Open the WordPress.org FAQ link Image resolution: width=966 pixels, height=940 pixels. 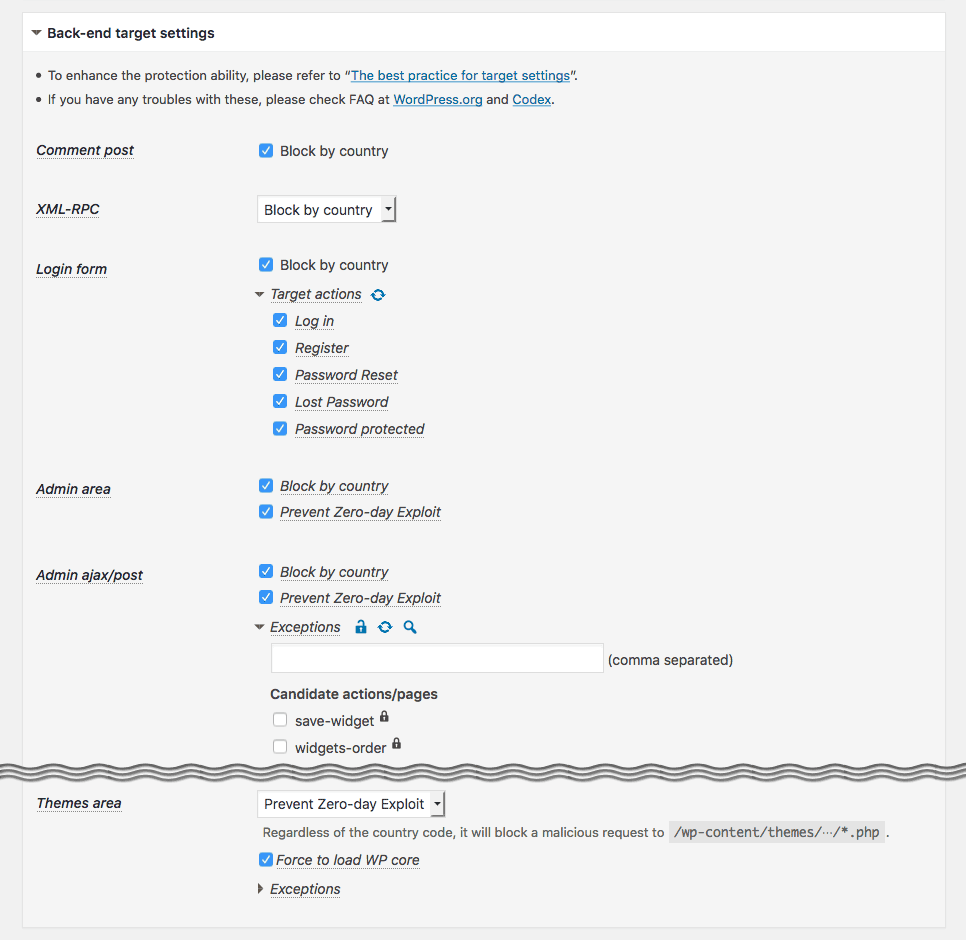(x=438, y=100)
